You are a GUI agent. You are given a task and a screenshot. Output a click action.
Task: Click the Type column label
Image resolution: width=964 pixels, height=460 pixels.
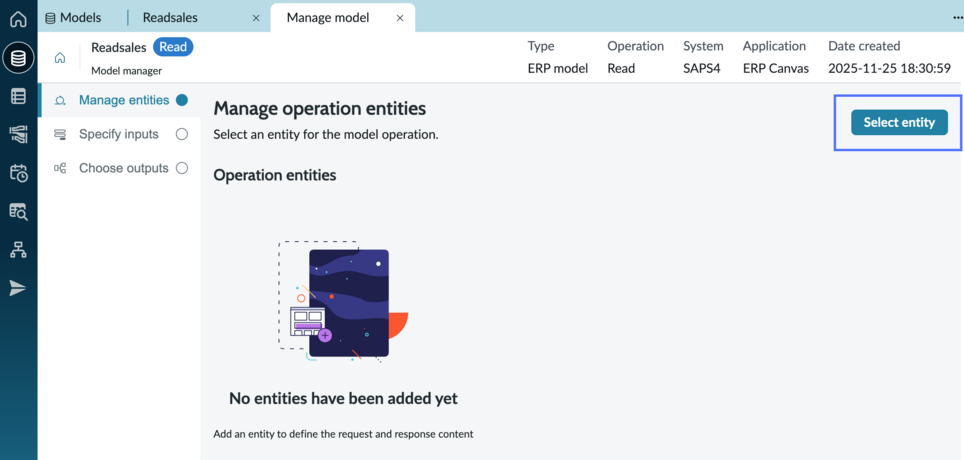coord(540,46)
